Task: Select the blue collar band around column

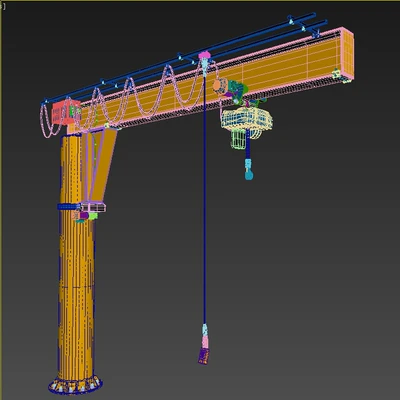Action: pos(69,207)
